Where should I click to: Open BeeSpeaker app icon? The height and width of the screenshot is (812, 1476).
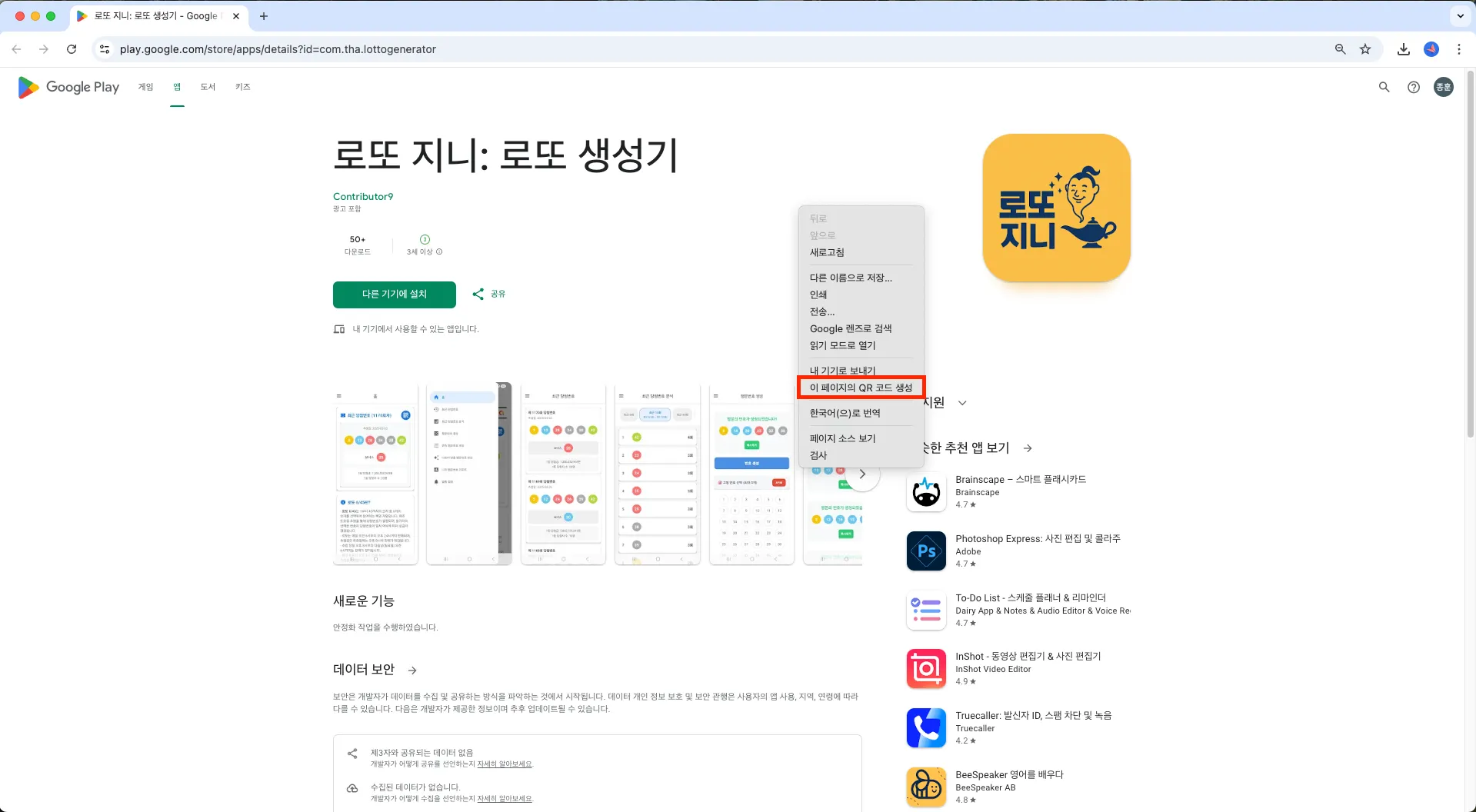[x=926, y=787]
